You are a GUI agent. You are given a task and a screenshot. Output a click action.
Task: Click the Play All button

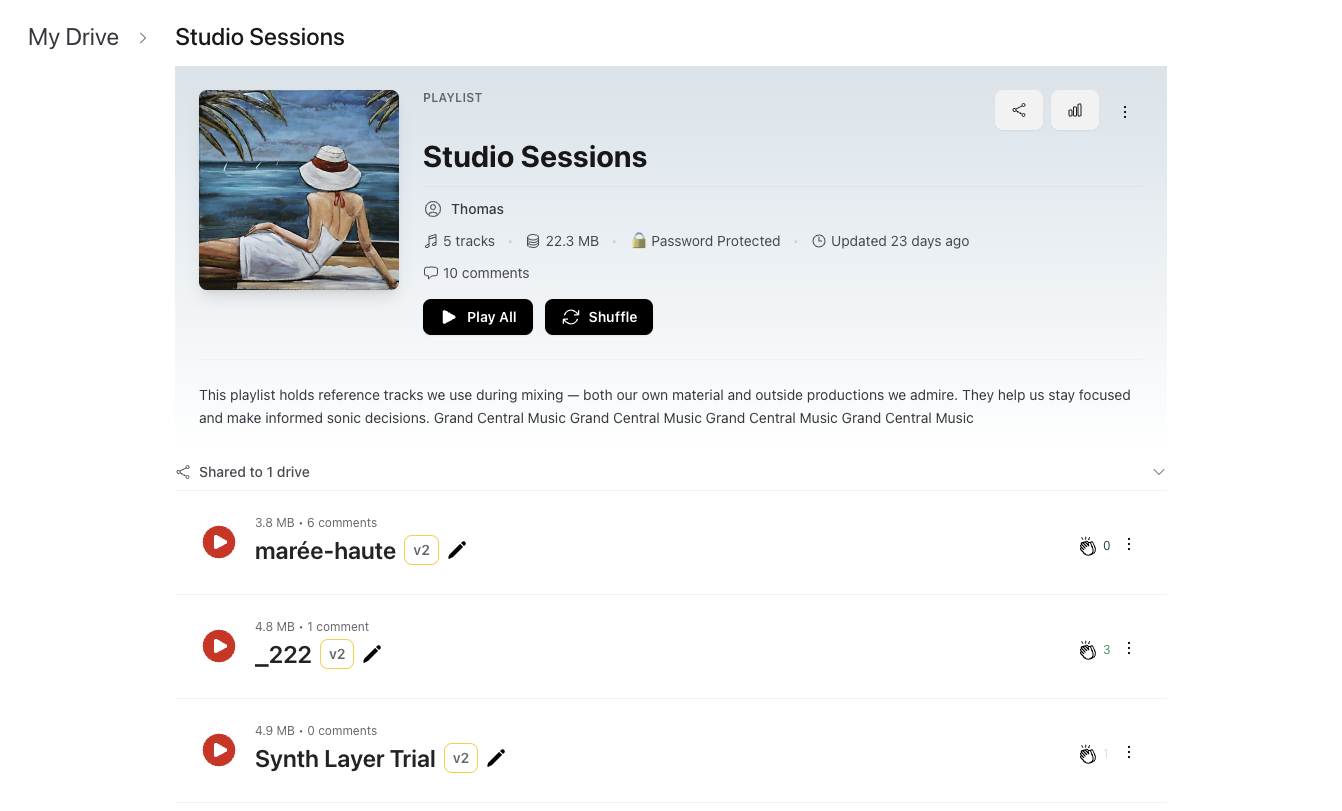(477, 317)
